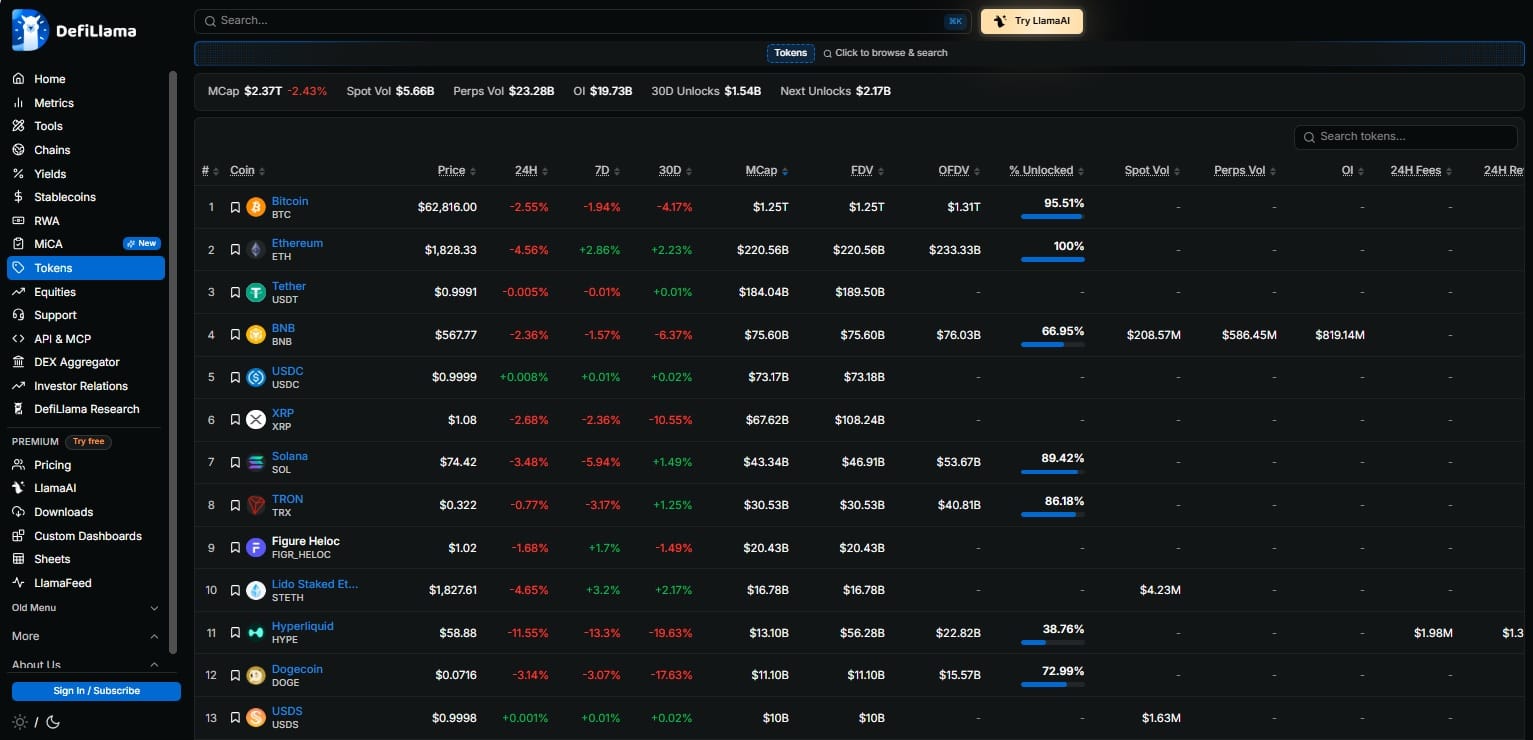Viewport: 1533px width, 740px height.
Task: Switch to dark mode moon icon
Action: pos(53,722)
